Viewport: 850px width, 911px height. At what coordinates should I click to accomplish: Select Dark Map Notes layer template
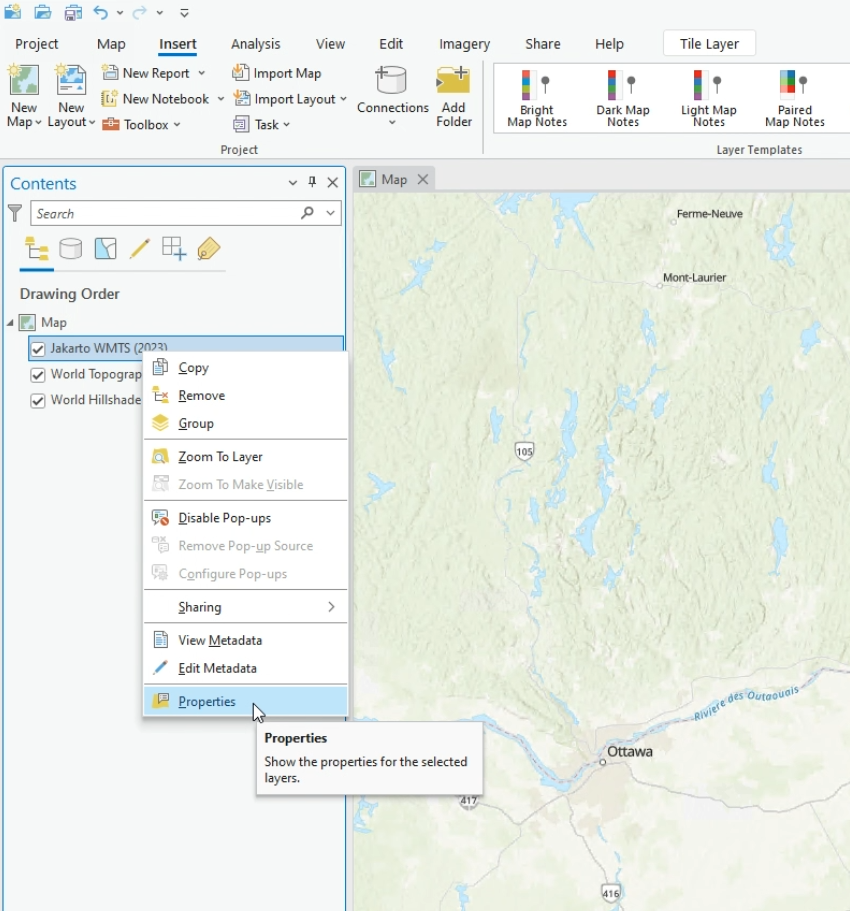coord(622,97)
